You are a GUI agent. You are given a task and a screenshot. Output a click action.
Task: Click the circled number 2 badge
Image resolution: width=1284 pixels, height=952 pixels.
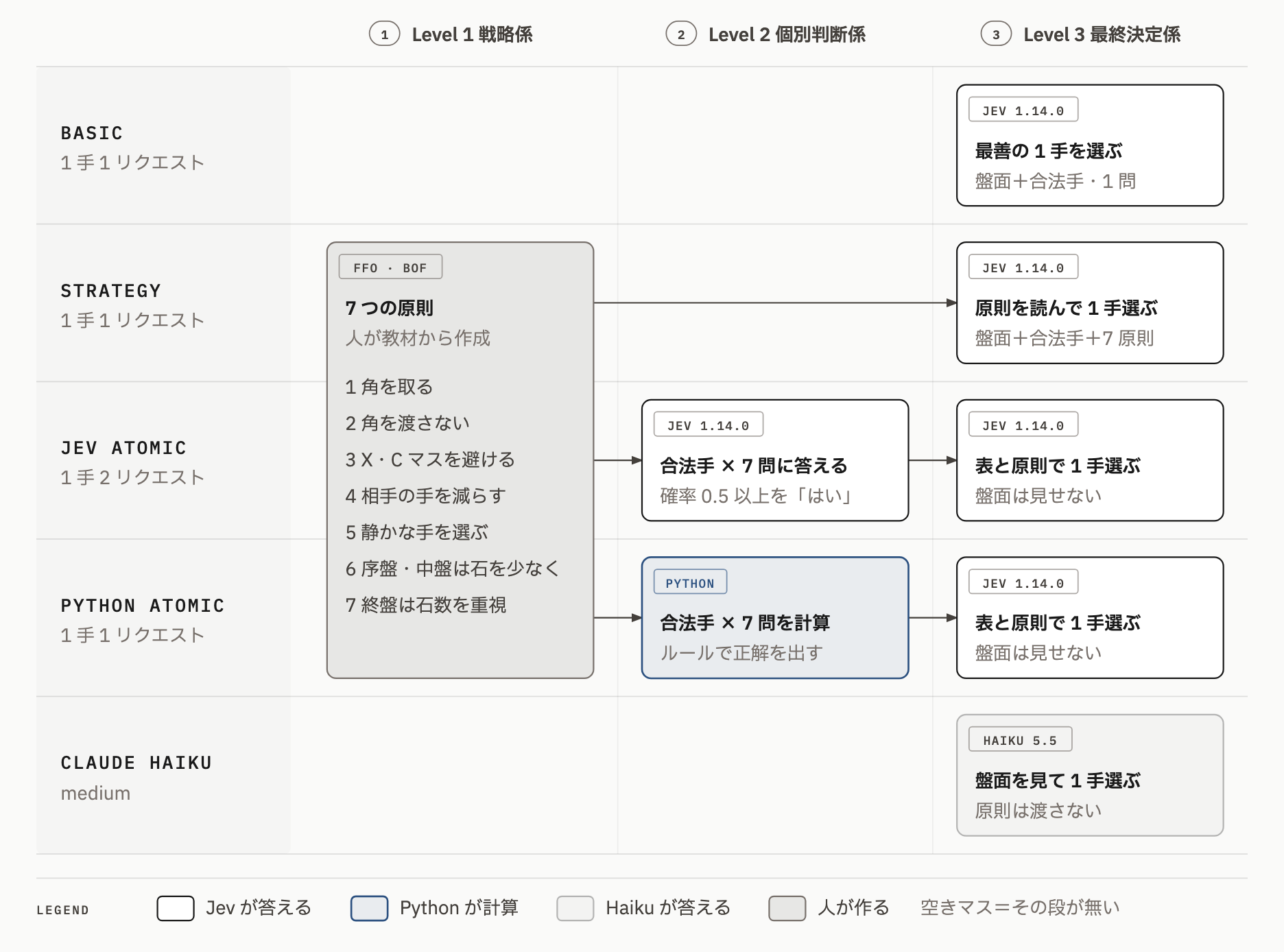point(680,34)
